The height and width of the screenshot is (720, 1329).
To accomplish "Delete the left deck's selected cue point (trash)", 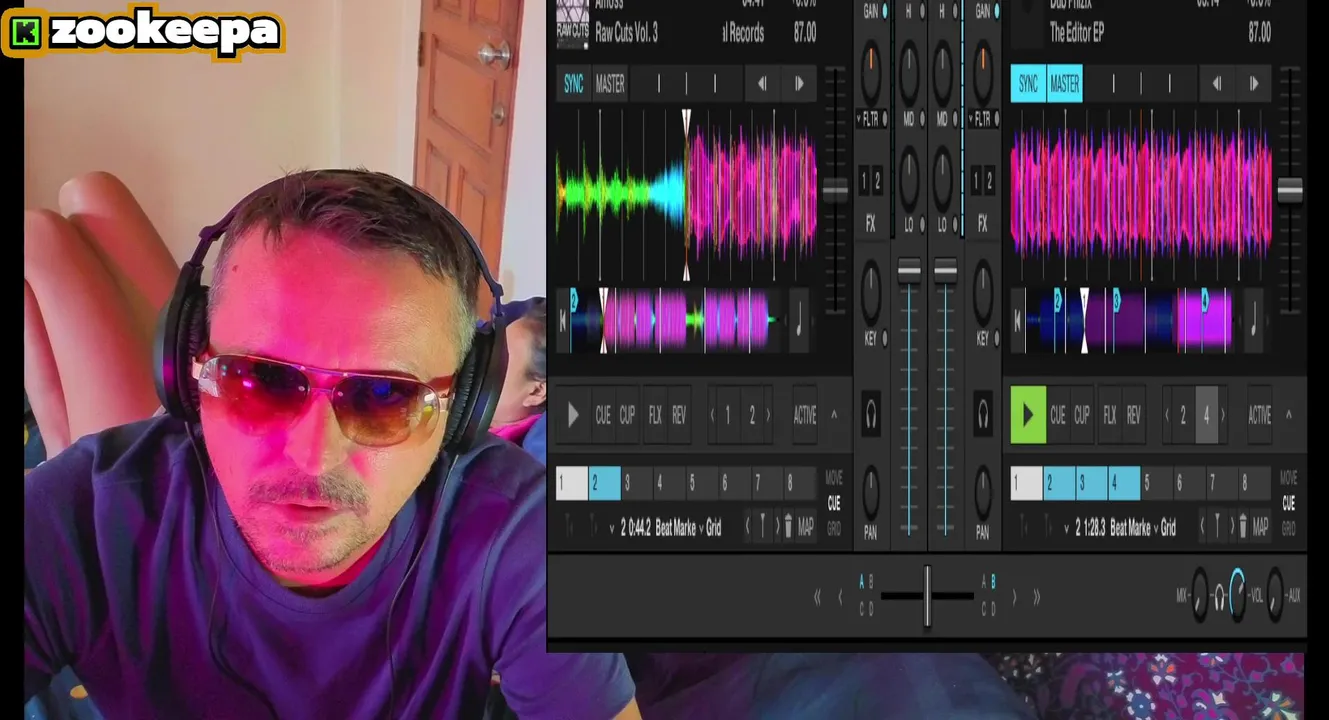I will [787, 526].
